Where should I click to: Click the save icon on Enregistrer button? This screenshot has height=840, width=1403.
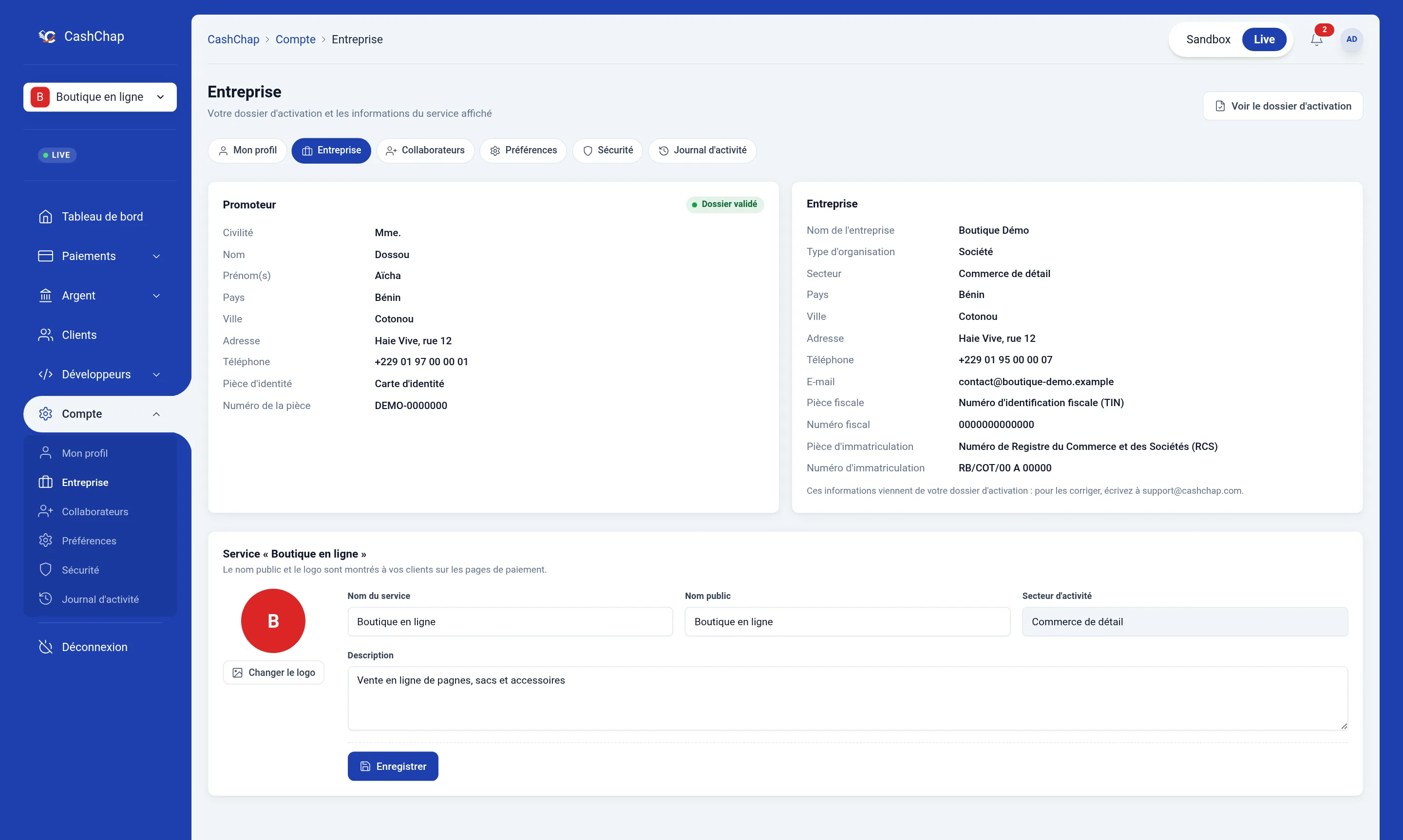365,766
